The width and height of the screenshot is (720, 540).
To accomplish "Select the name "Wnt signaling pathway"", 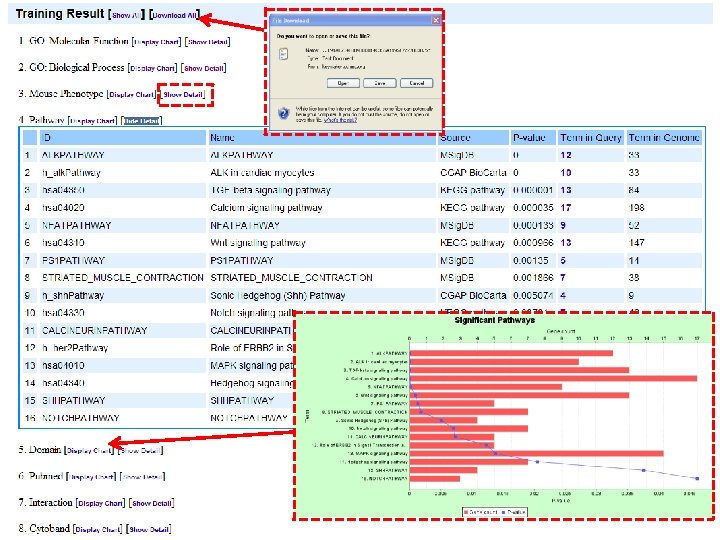I will click(x=258, y=242).
